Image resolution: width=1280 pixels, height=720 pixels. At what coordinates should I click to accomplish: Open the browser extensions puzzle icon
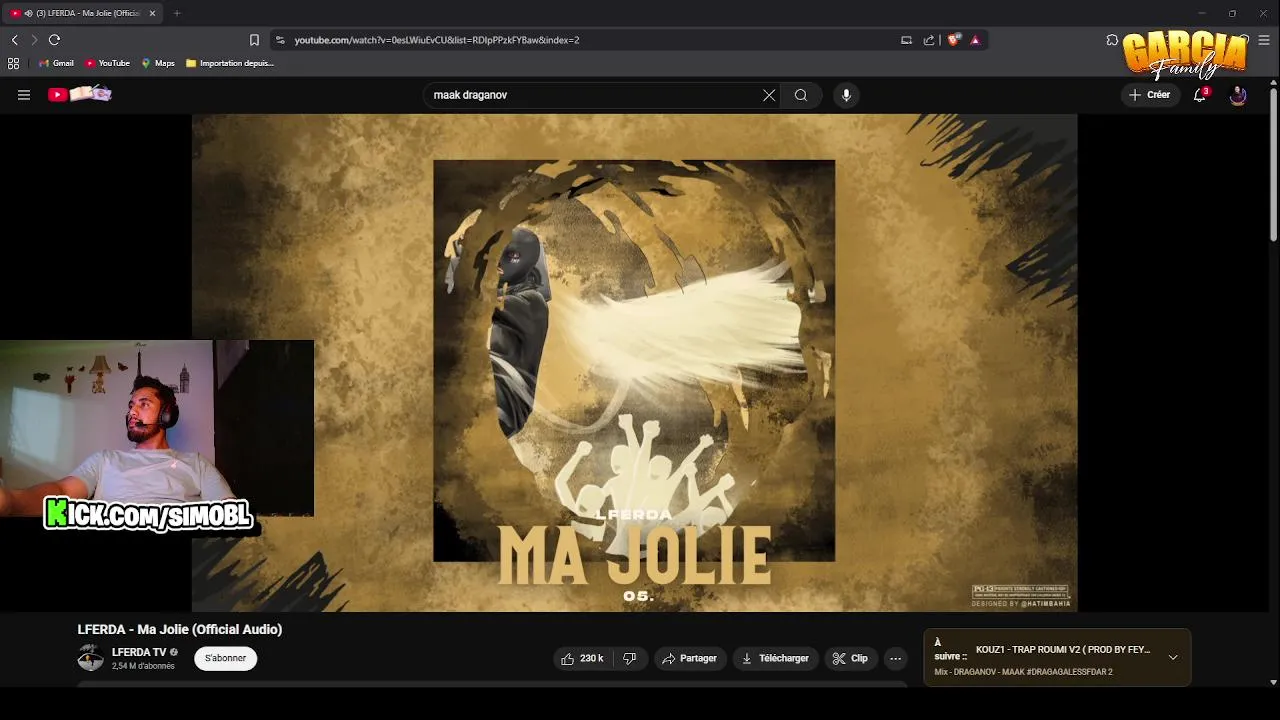tap(1112, 40)
